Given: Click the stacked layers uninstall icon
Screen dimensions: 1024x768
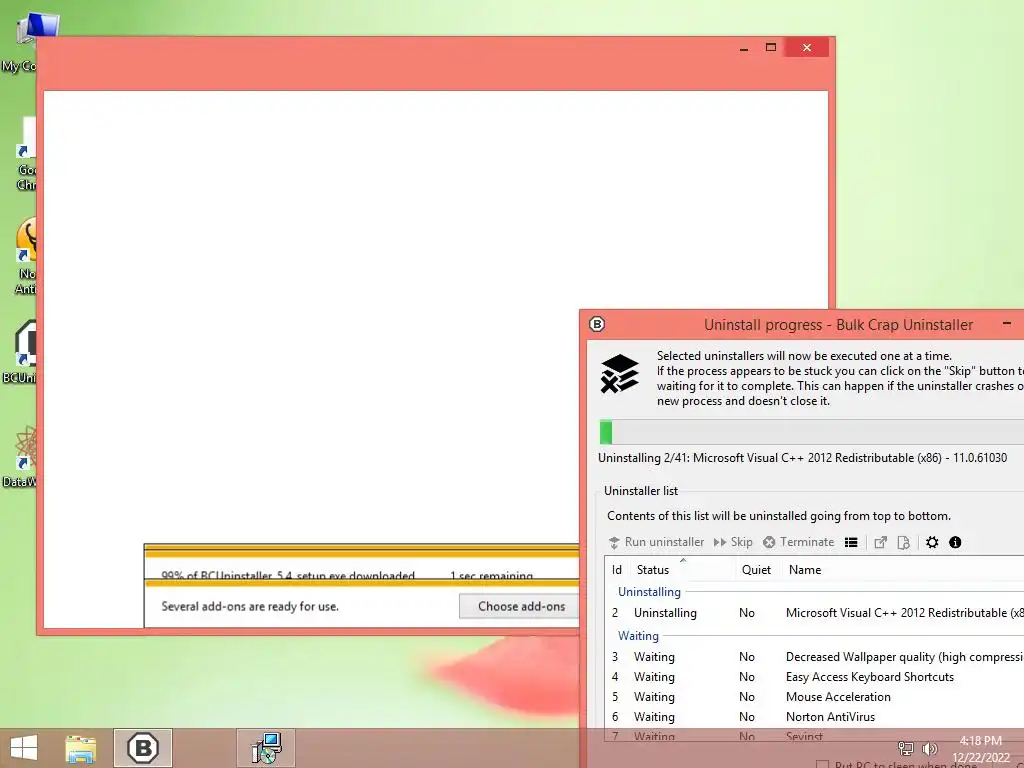Looking at the screenshot, I should [x=619, y=374].
